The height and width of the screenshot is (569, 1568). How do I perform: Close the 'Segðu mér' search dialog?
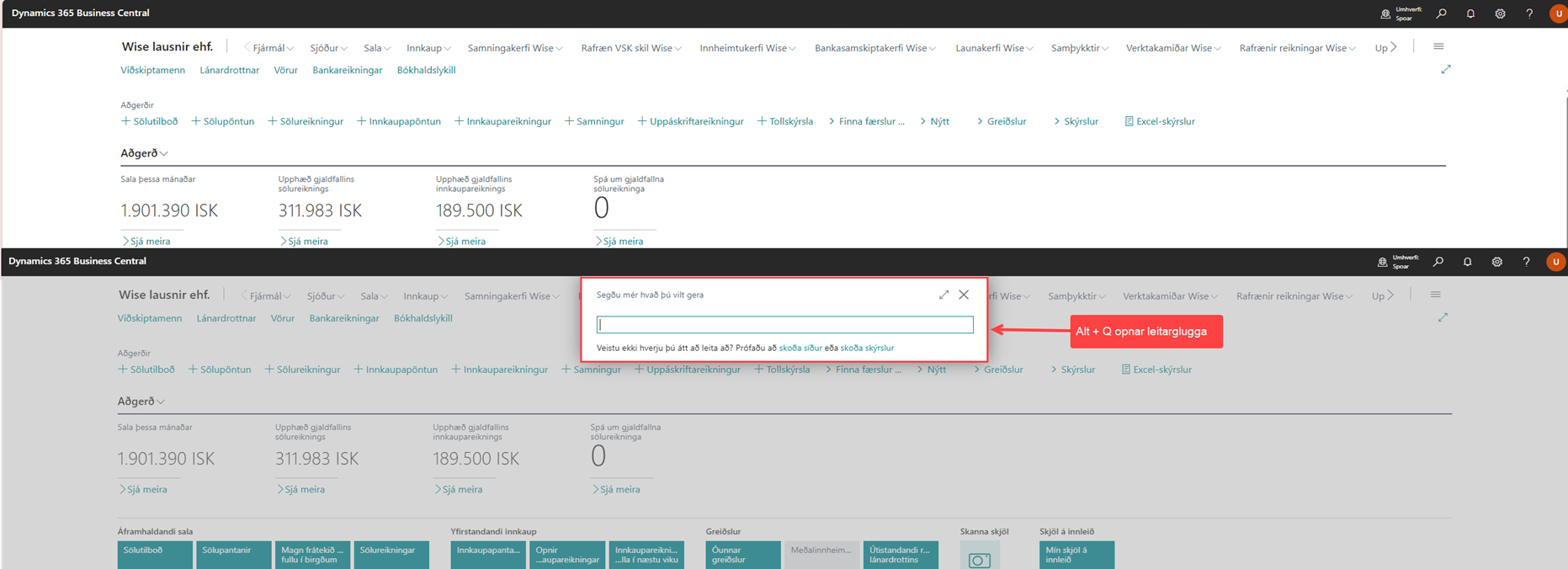[964, 295]
